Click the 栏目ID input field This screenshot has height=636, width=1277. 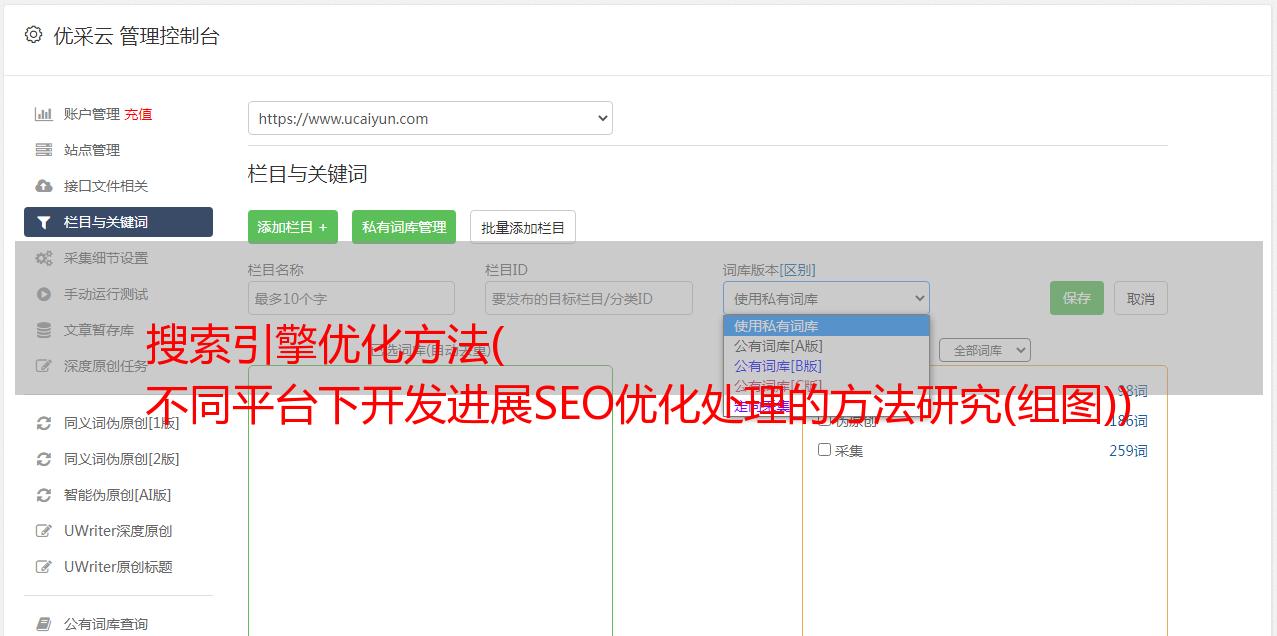pyautogui.click(x=589, y=298)
